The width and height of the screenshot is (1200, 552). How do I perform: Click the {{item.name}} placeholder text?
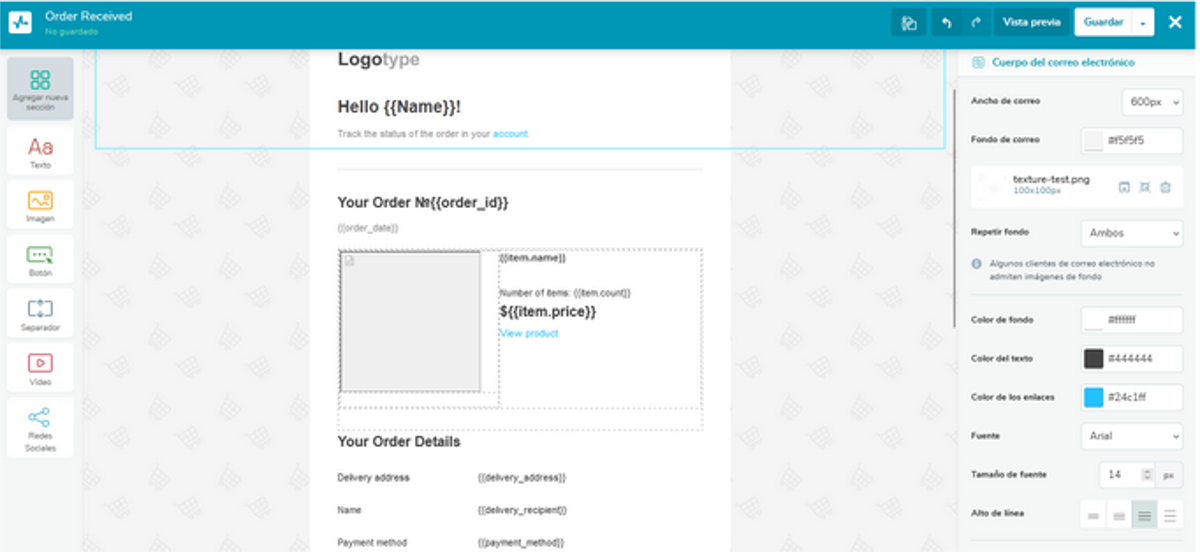[533, 258]
